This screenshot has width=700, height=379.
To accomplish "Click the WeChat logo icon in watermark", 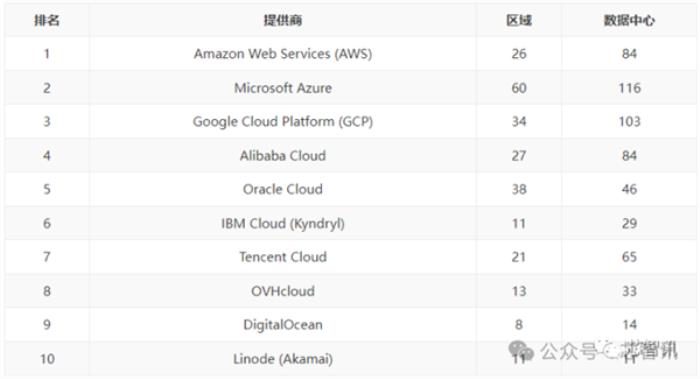I will pyautogui.click(x=521, y=350).
